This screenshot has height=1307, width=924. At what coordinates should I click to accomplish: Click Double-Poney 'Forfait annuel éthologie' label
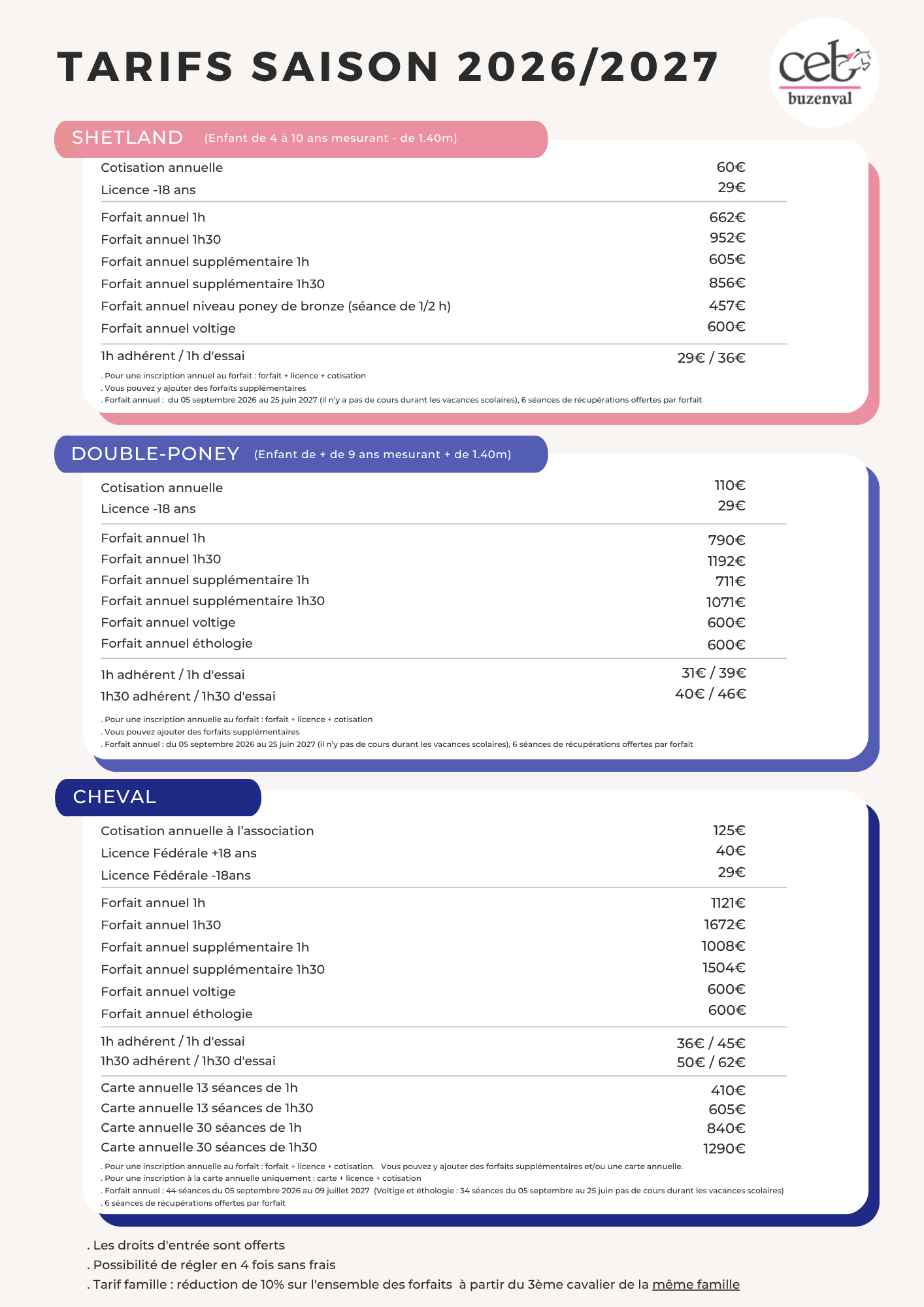click(x=176, y=644)
